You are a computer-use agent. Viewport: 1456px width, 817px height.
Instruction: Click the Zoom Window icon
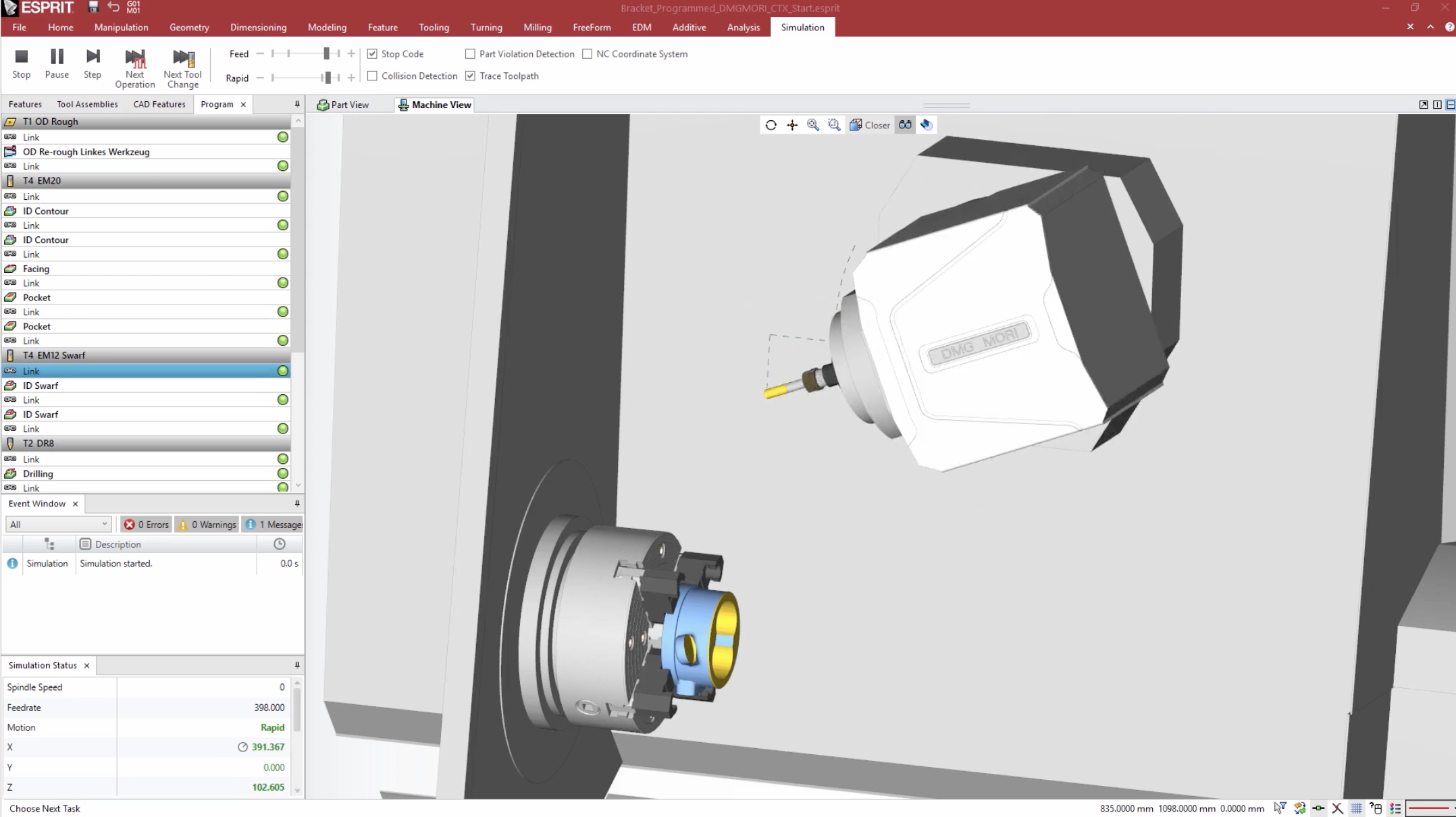[834, 125]
